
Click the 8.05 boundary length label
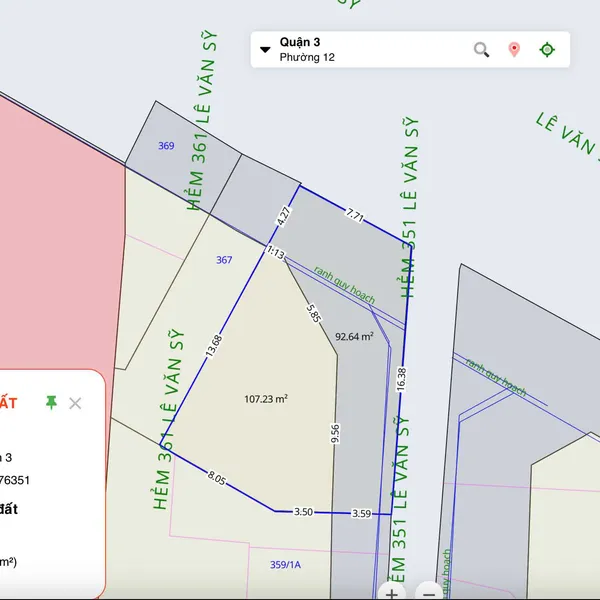(218, 478)
